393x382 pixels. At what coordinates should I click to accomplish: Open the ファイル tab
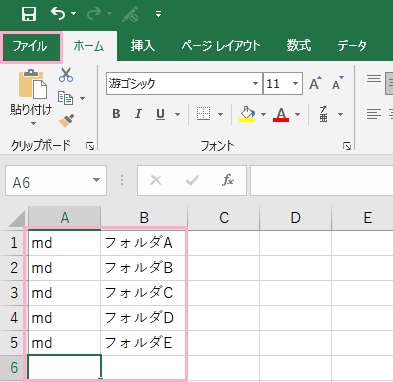coord(31,46)
